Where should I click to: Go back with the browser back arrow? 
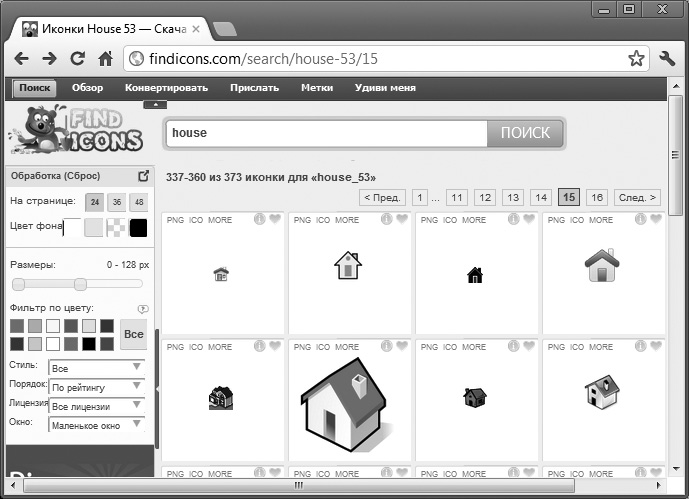[22, 59]
